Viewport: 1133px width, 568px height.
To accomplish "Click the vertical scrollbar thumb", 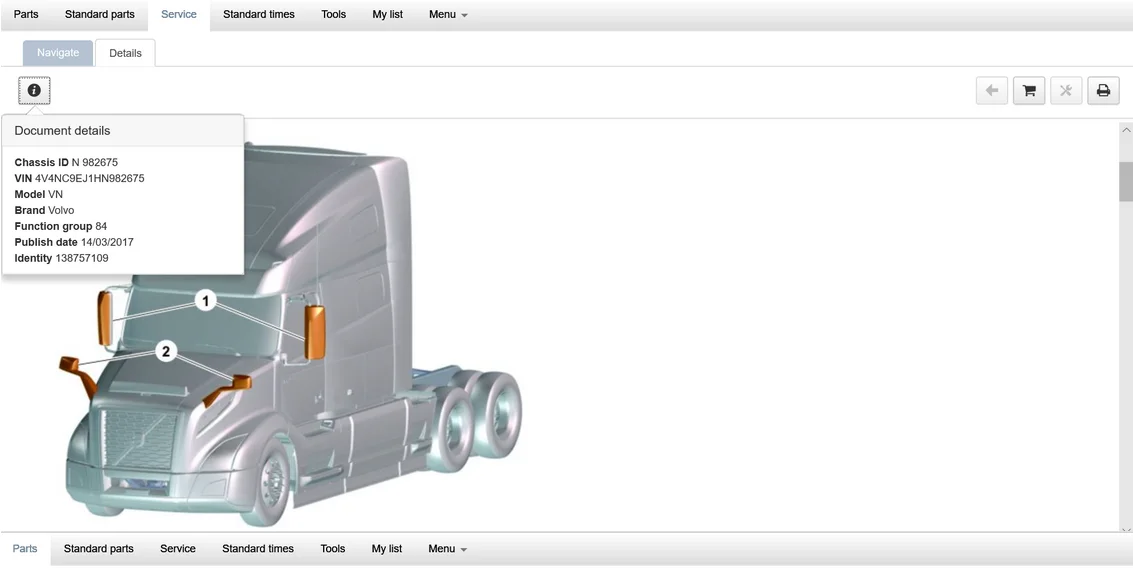I will pyautogui.click(x=1125, y=181).
